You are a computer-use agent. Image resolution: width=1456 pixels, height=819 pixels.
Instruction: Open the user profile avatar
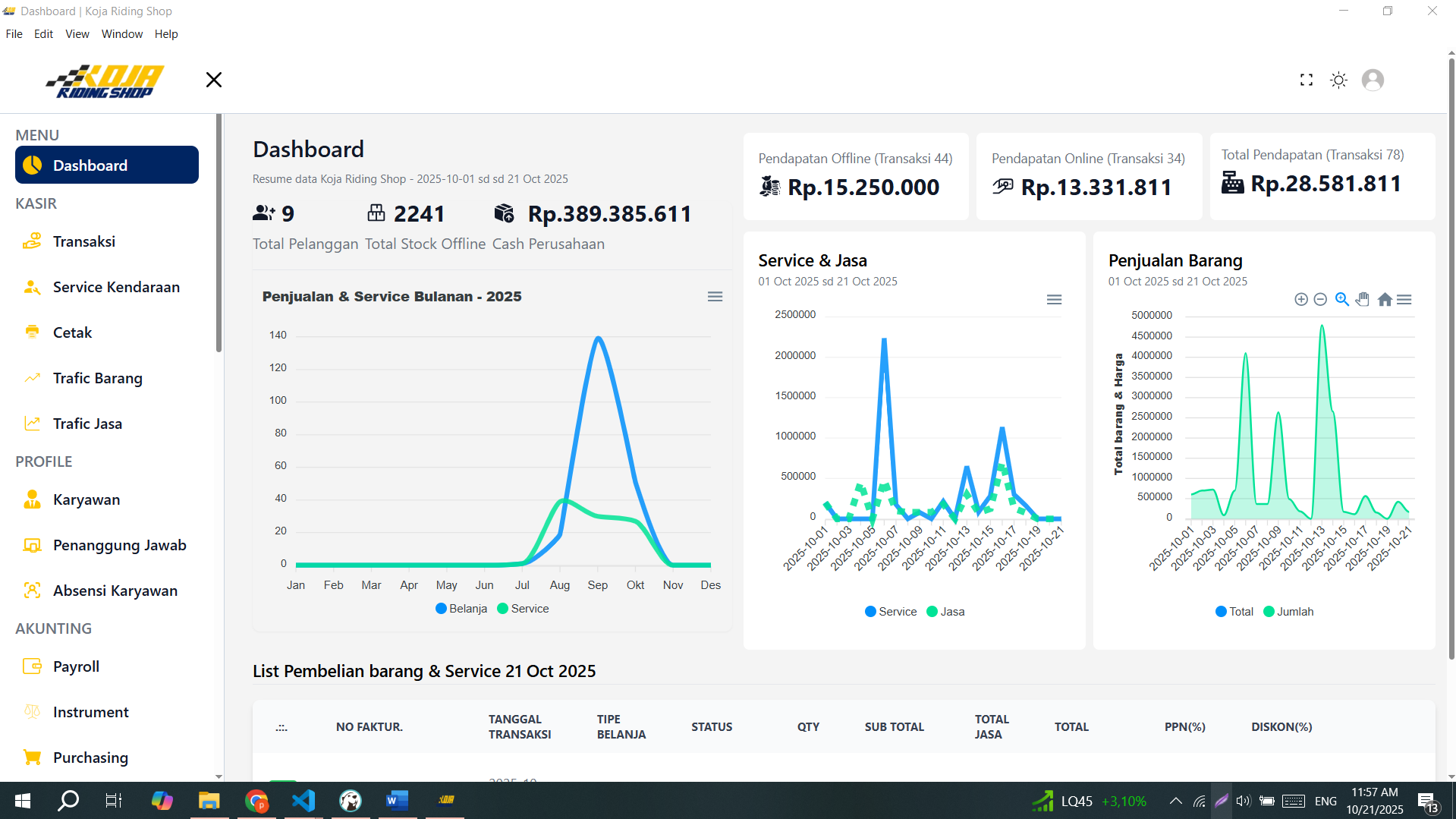coord(1372,80)
